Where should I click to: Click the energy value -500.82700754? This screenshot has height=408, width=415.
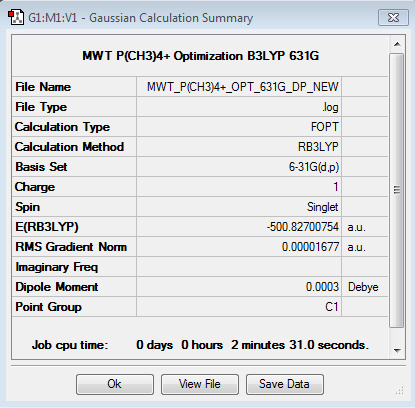pos(303,227)
